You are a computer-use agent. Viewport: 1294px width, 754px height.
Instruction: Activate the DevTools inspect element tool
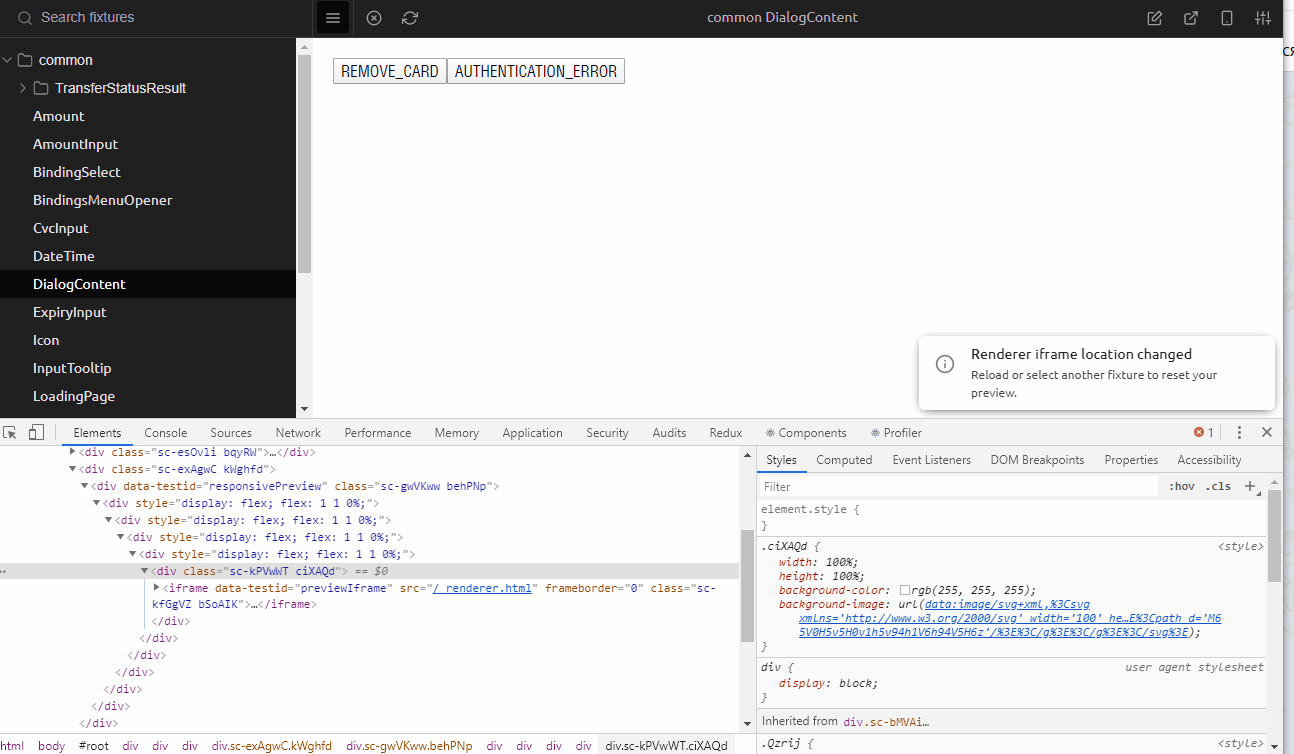pos(12,432)
